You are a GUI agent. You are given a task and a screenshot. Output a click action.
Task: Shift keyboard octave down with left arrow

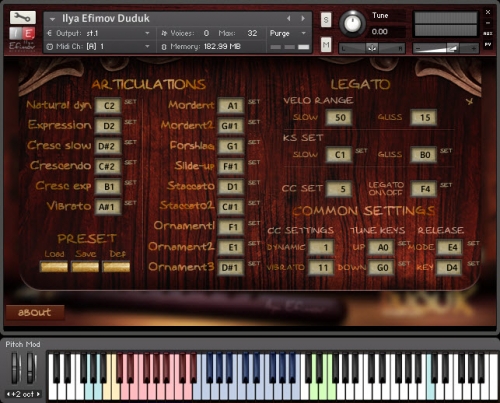click(8, 394)
